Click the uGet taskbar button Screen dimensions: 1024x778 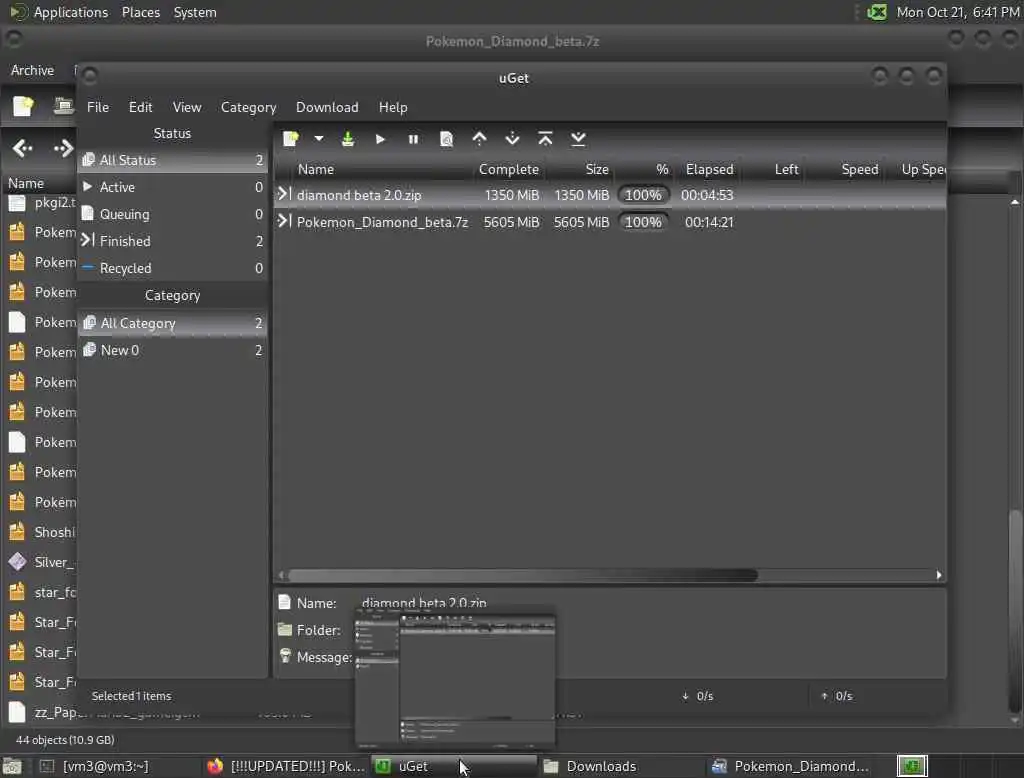[453, 766]
